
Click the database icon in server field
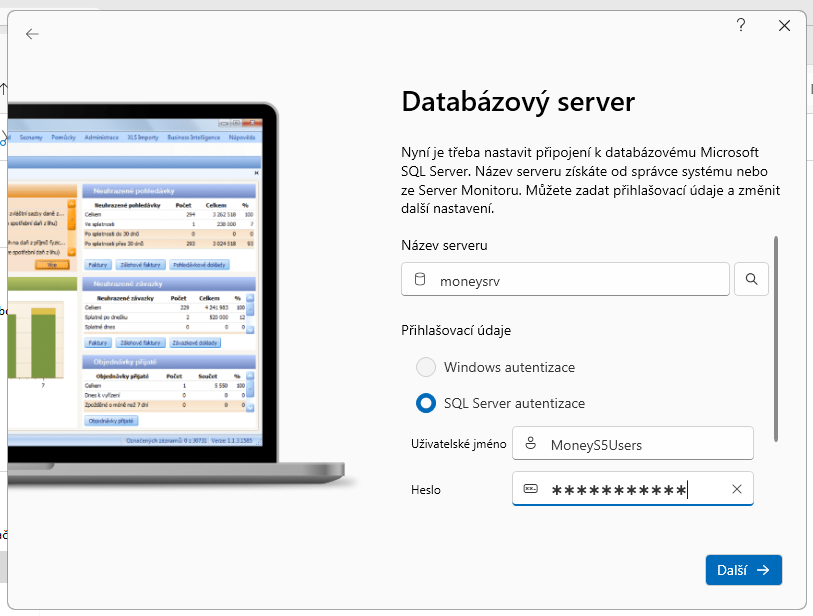(420, 280)
